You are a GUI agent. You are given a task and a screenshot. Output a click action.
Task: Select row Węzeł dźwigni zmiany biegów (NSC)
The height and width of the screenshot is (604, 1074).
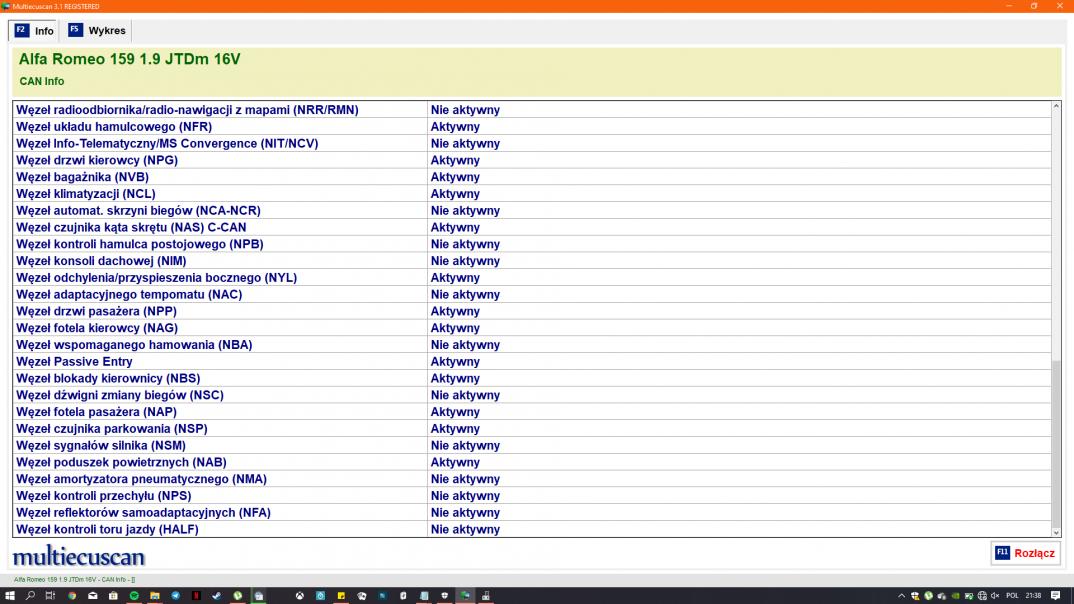coord(532,395)
